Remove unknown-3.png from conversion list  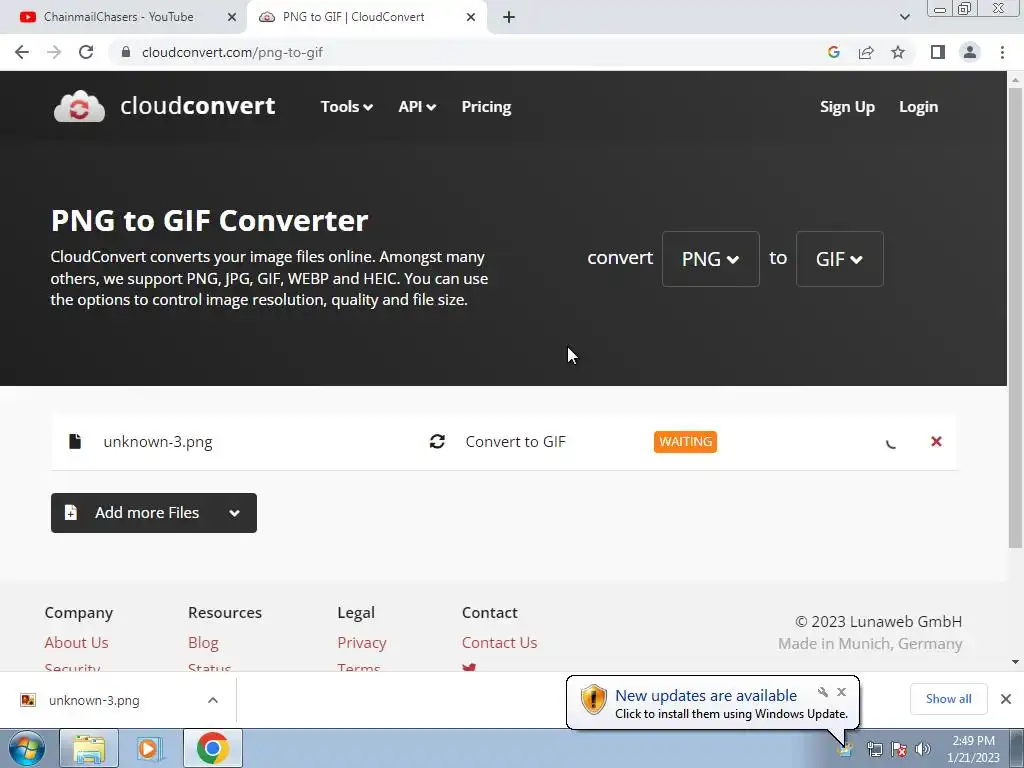(x=936, y=441)
